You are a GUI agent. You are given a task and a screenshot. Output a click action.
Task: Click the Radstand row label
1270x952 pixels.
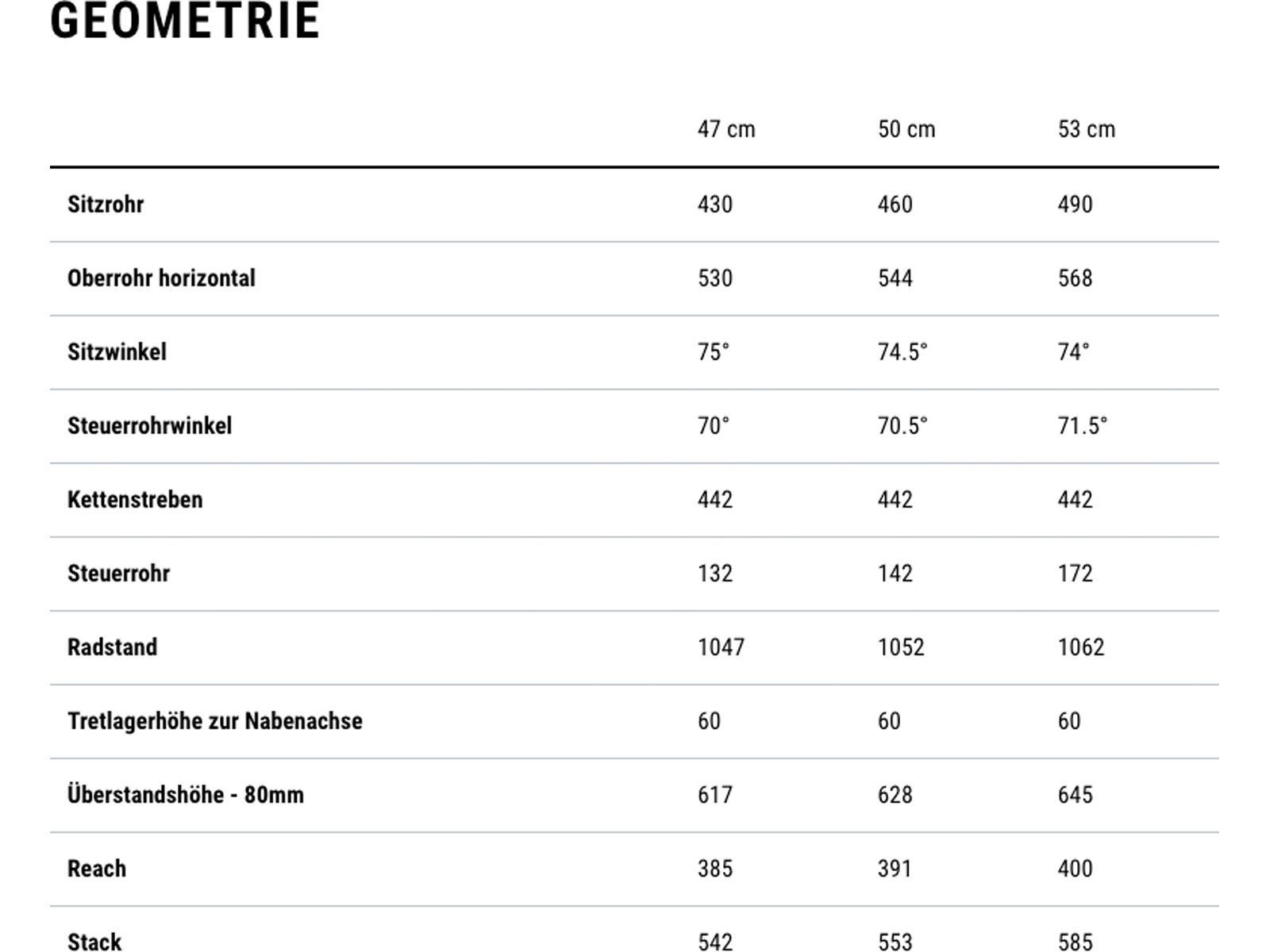click(112, 647)
